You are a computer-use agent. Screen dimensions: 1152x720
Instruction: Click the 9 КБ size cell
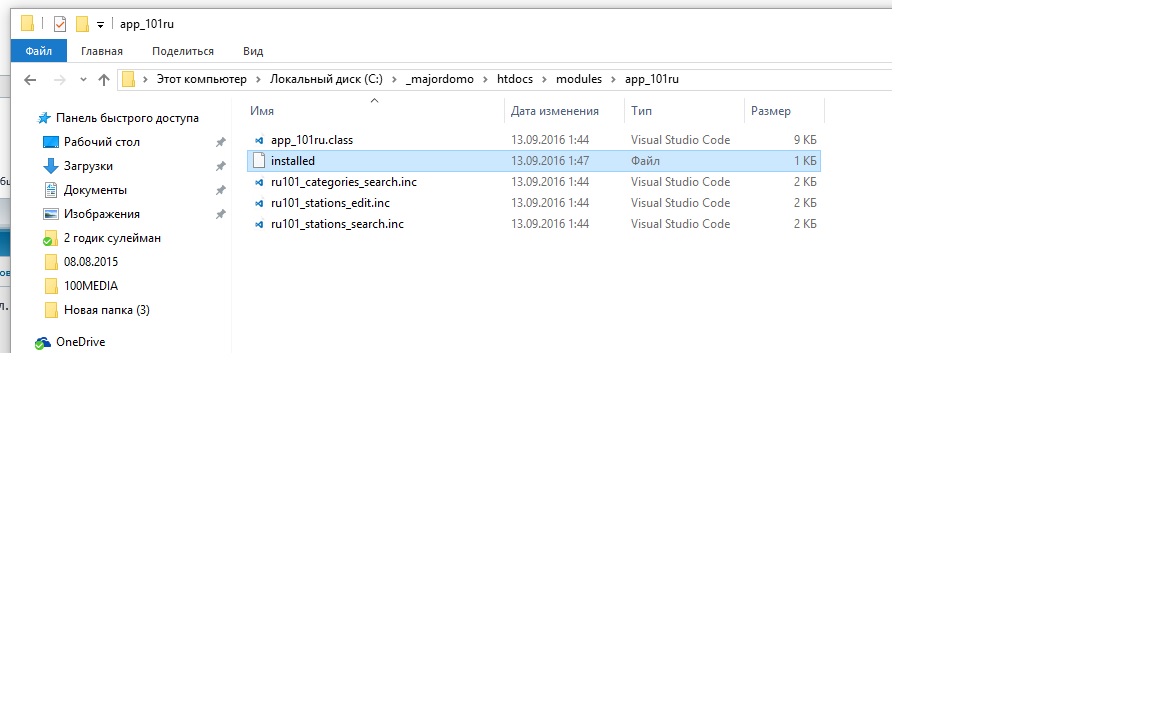(804, 140)
